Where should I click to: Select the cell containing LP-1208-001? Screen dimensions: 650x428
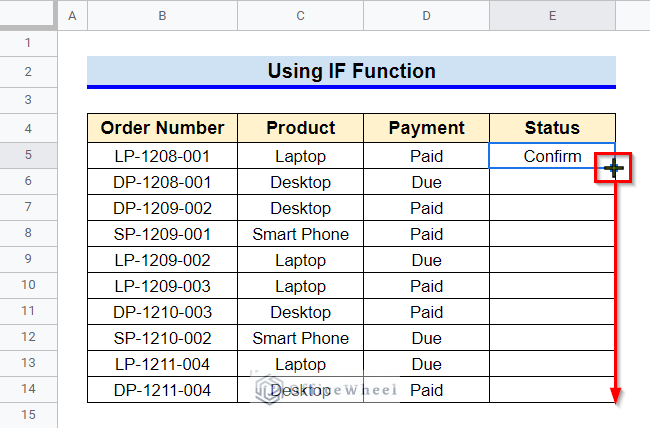(162, 156)
